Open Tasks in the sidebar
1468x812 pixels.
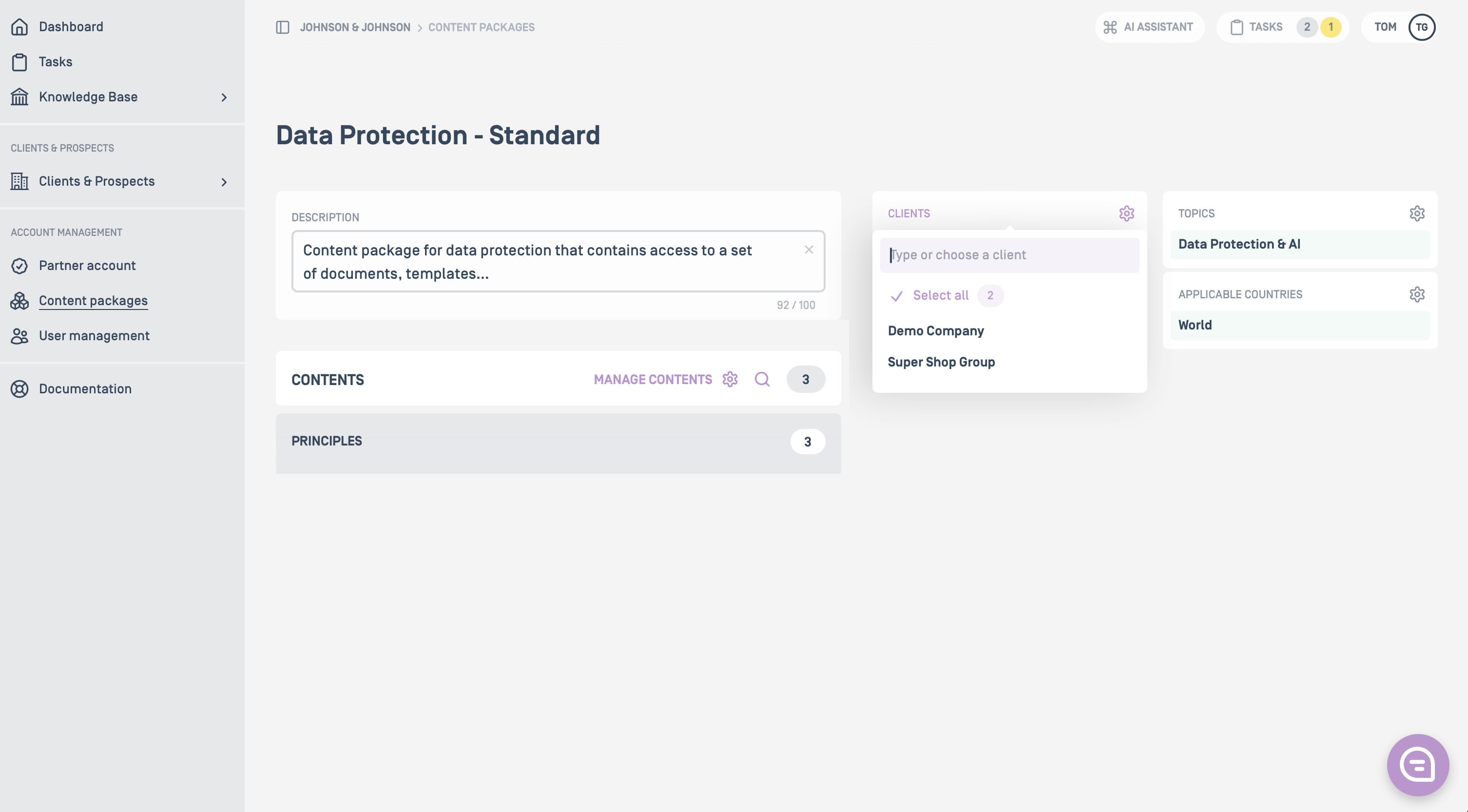point(55,62)
